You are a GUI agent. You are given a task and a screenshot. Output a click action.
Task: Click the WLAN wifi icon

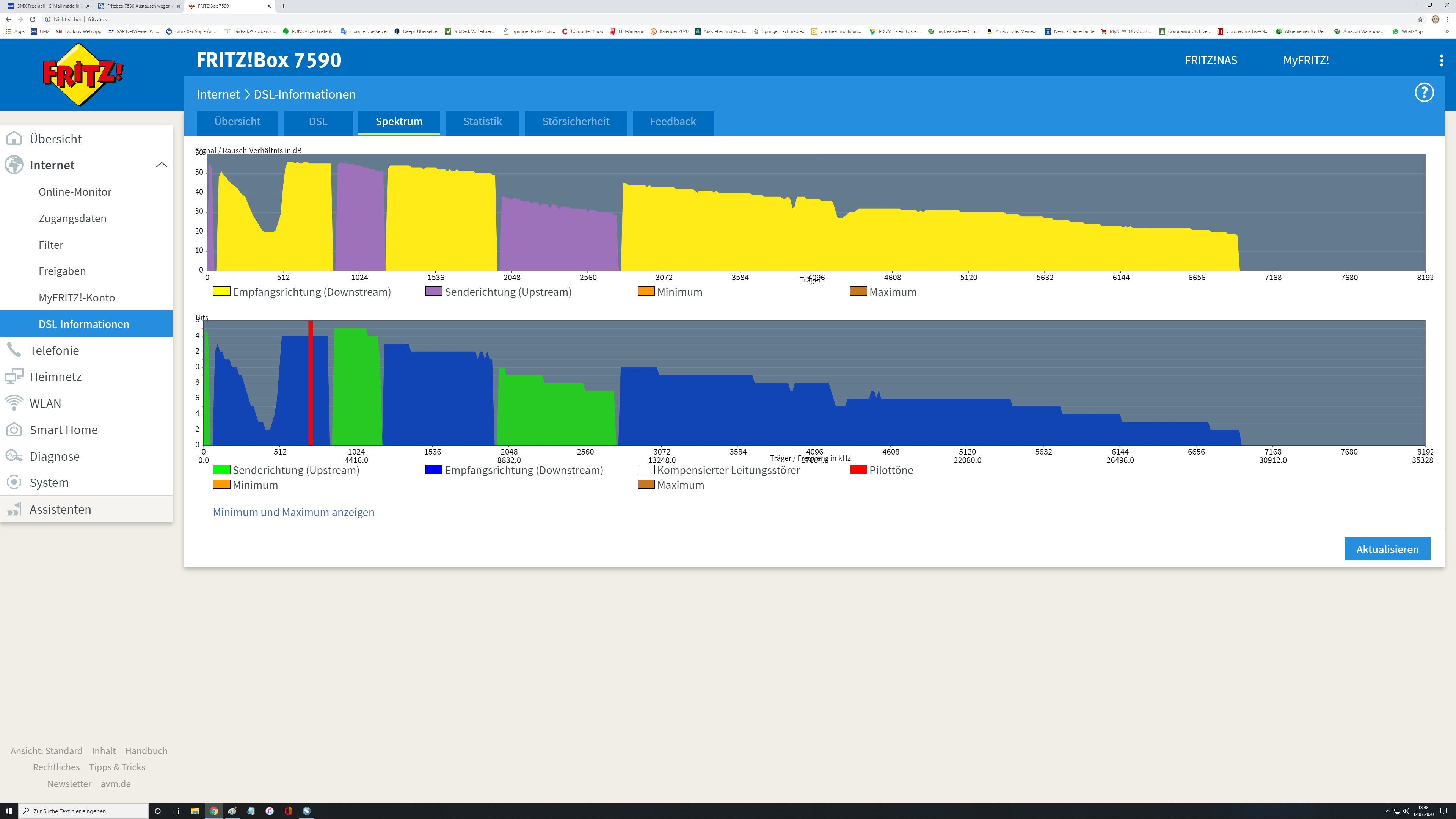pyautogui.click(x=14, y=403)
